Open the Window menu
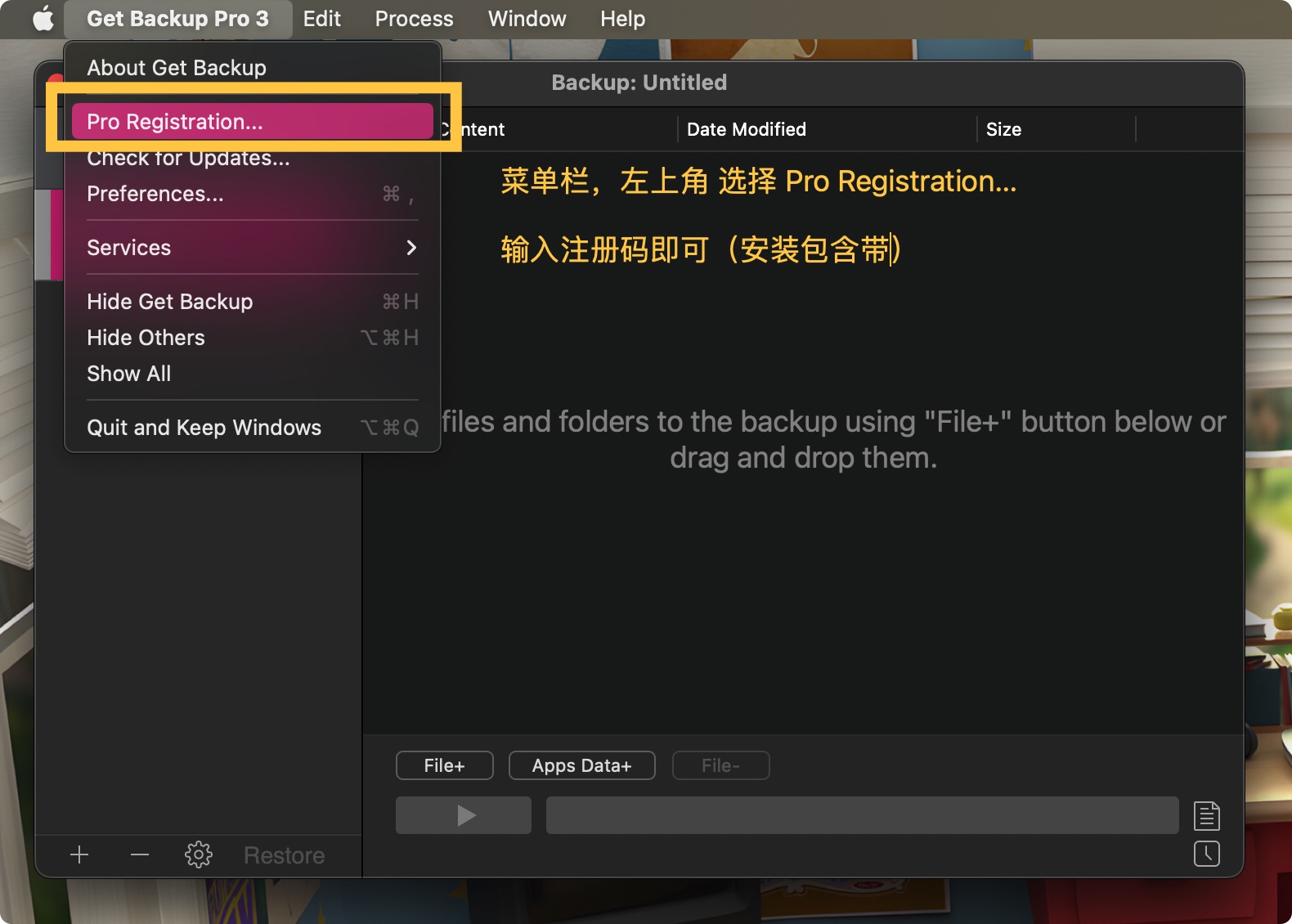 point(527,18)
